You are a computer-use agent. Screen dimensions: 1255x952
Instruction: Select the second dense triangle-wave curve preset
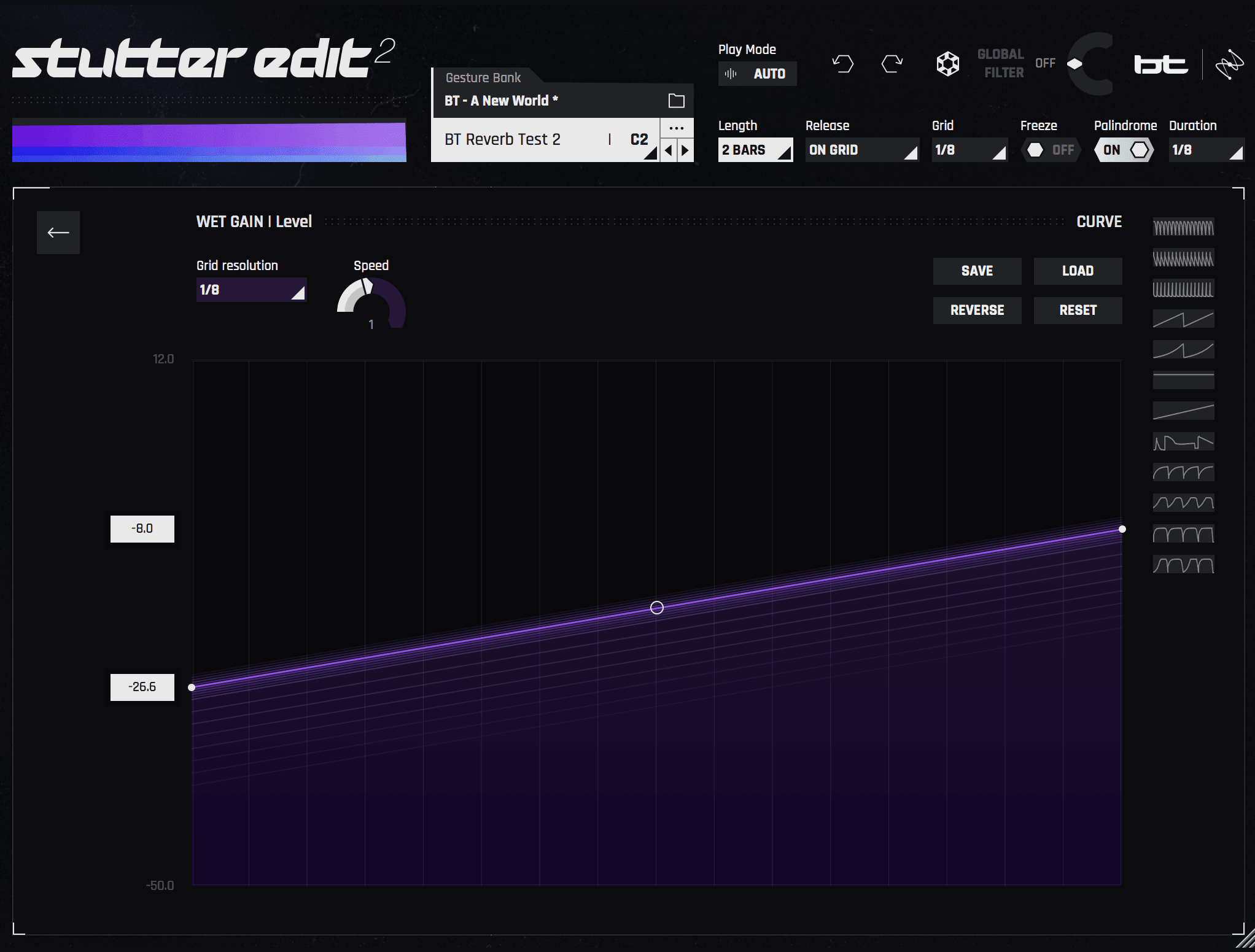[x=1183, y=258]
